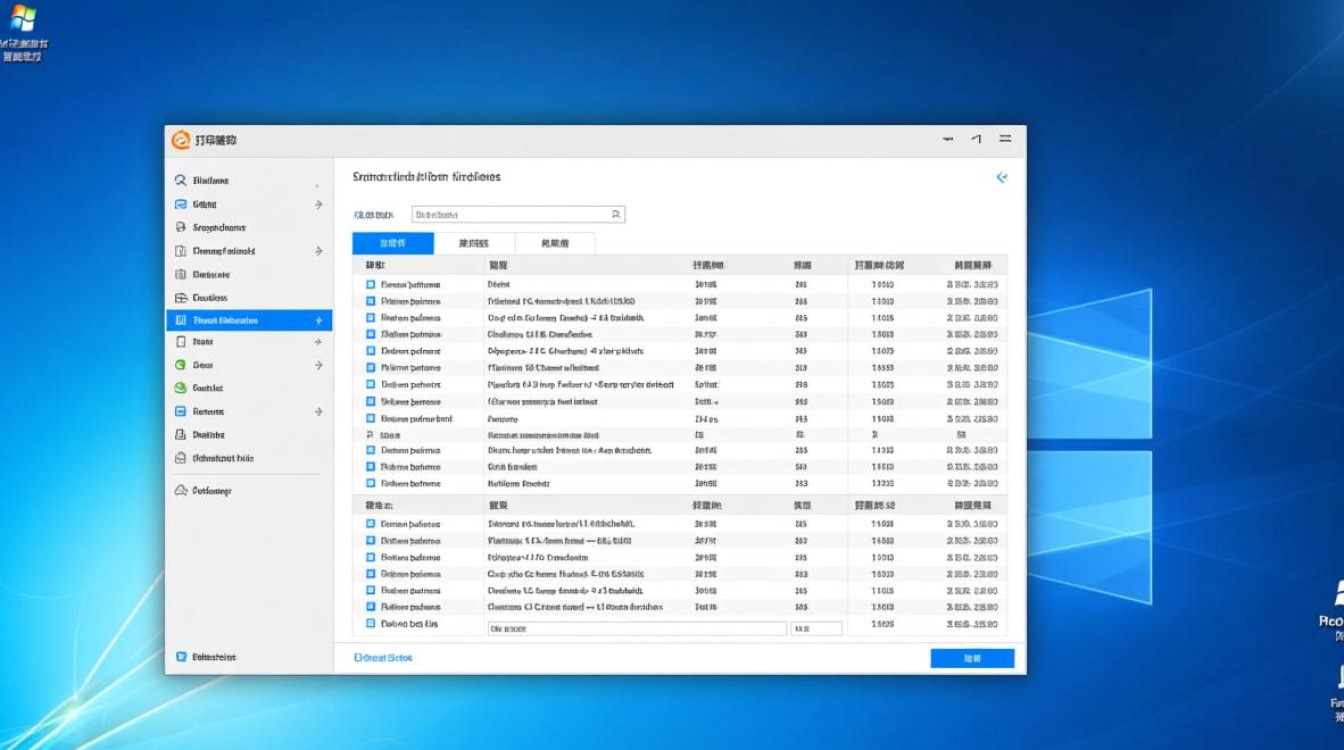Expand the highlighted sidebar item's arrow
The width and height of the screenshot is (1344, 750).
click(x=318, y=319)
